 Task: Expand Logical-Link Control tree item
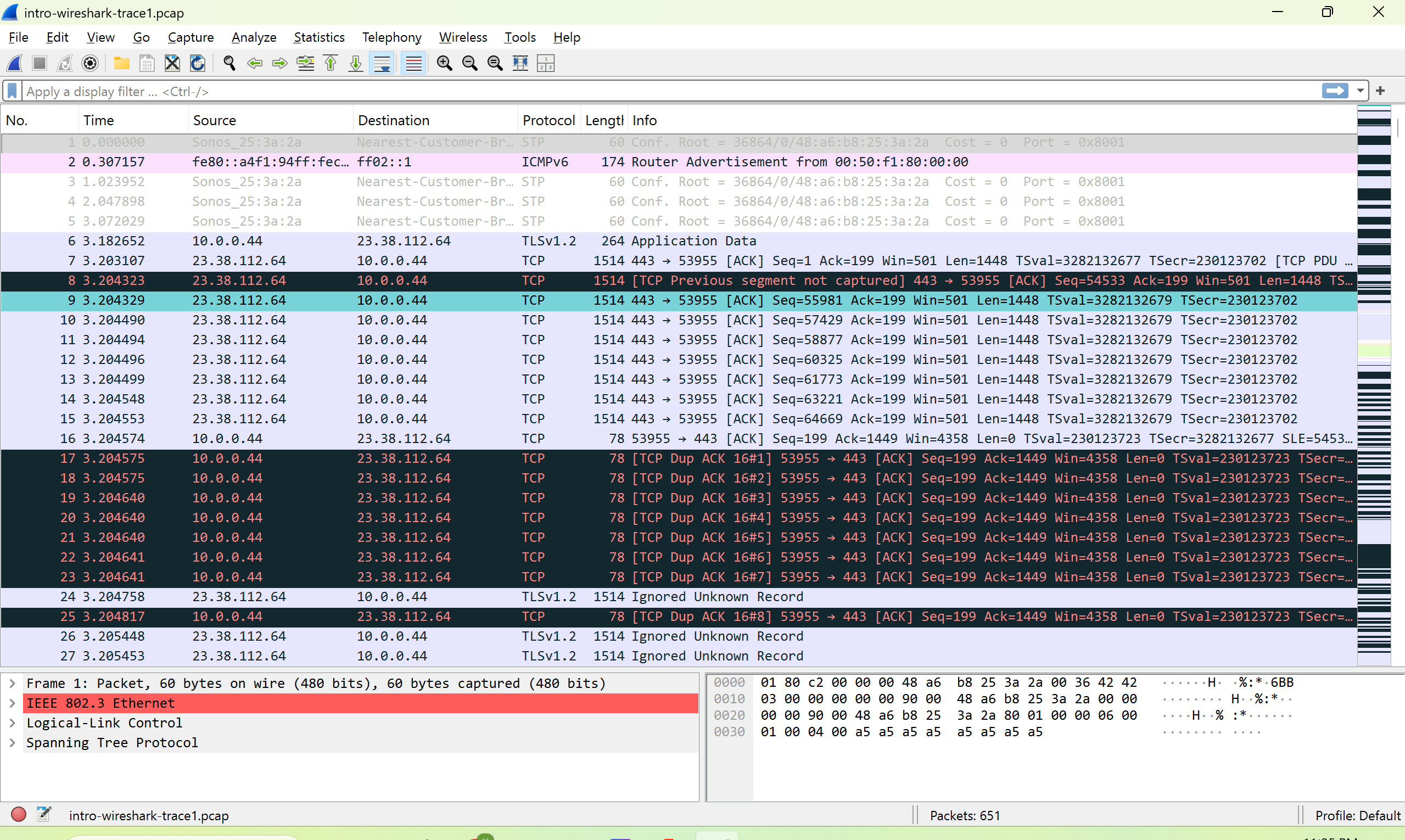[12, 723]
